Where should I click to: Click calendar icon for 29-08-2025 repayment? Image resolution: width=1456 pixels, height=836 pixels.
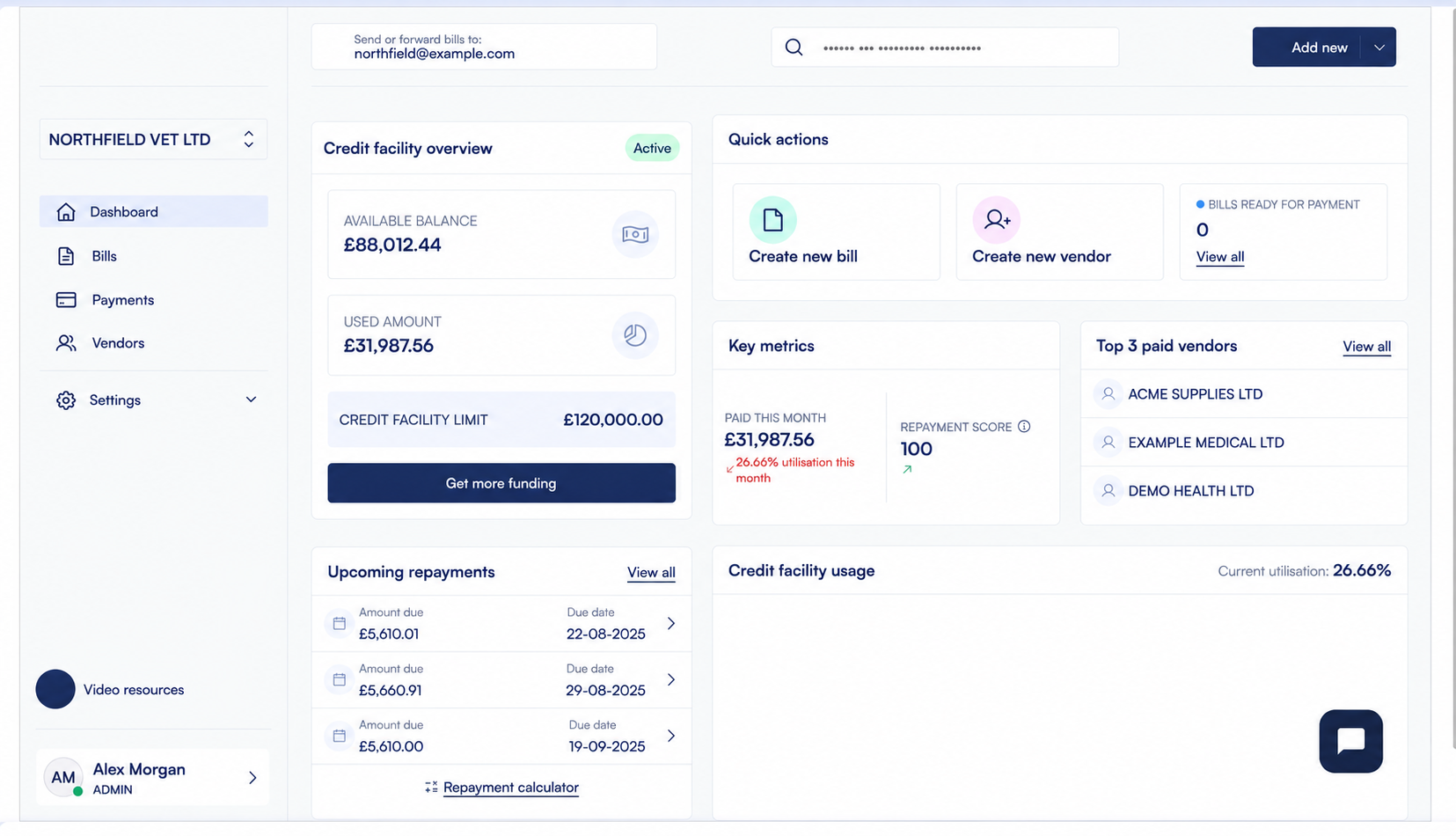tap(339, 680)
